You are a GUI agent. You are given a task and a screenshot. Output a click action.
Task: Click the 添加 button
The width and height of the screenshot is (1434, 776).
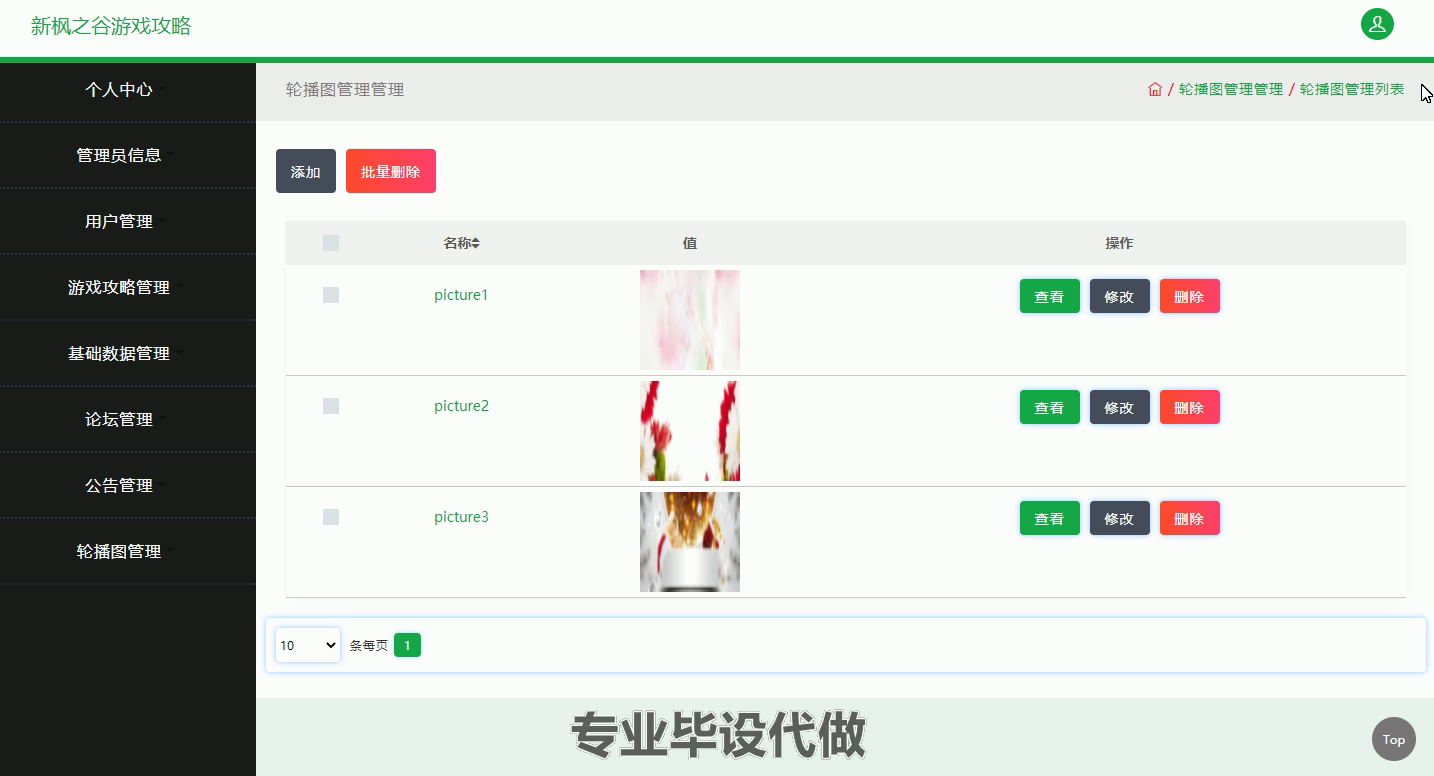[306, 171]
